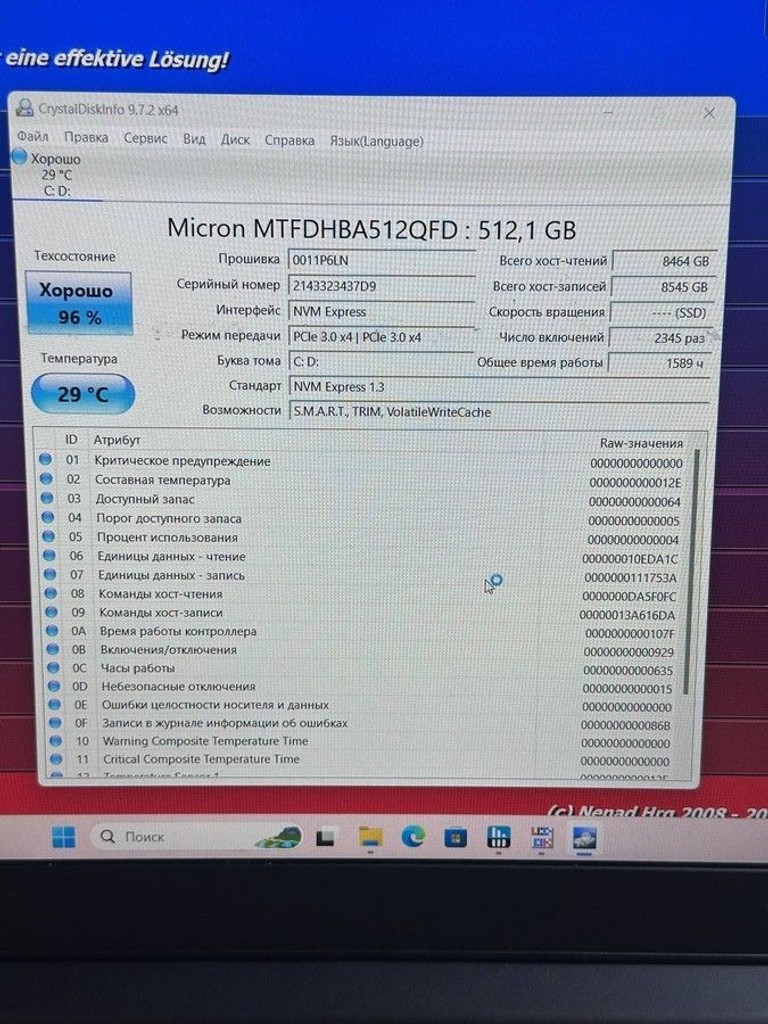
Task: Click the NVM Express 1.3 standard field
Action: tap(499, 387)
